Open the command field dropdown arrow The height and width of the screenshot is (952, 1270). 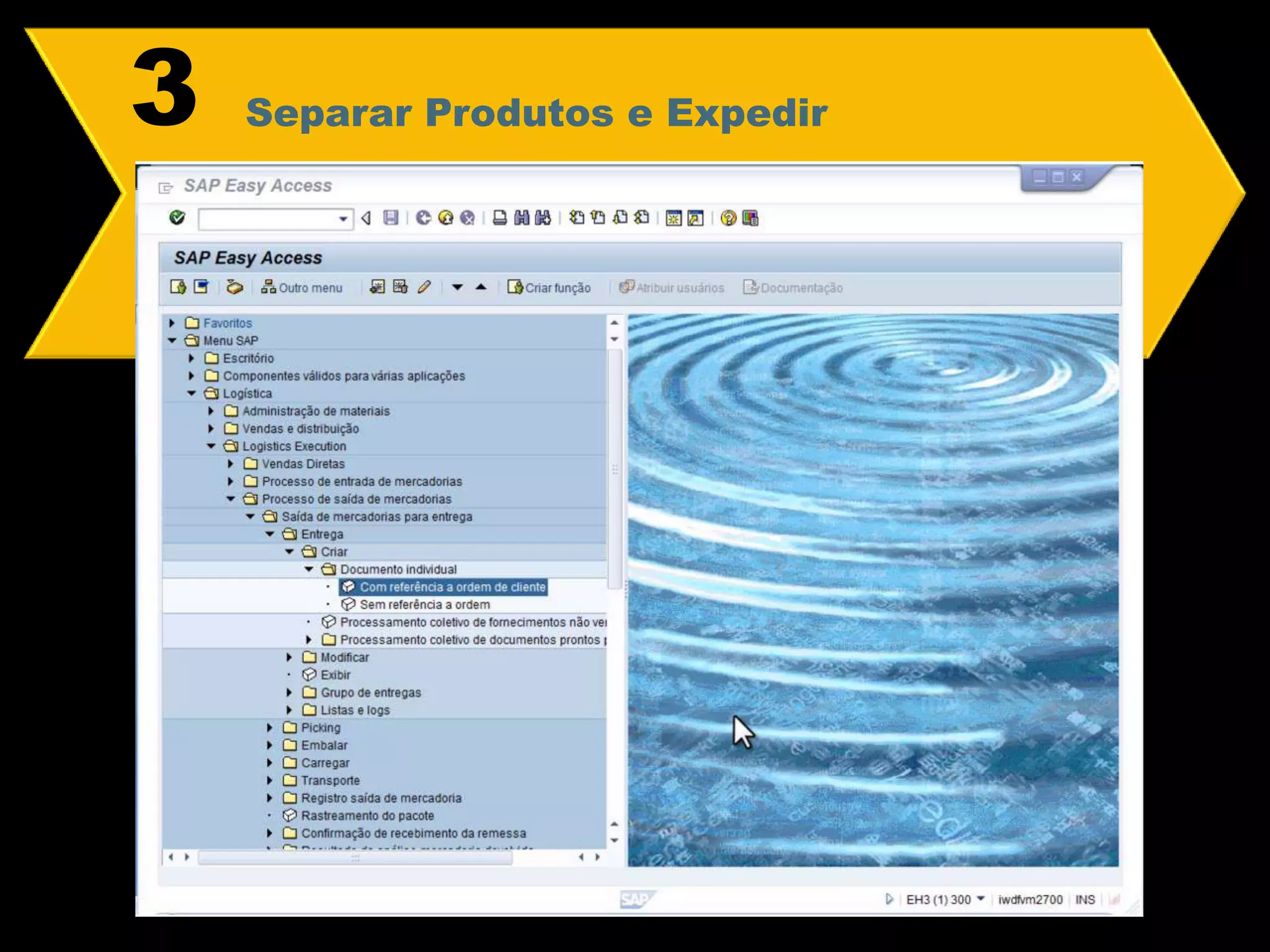(343, 219)
